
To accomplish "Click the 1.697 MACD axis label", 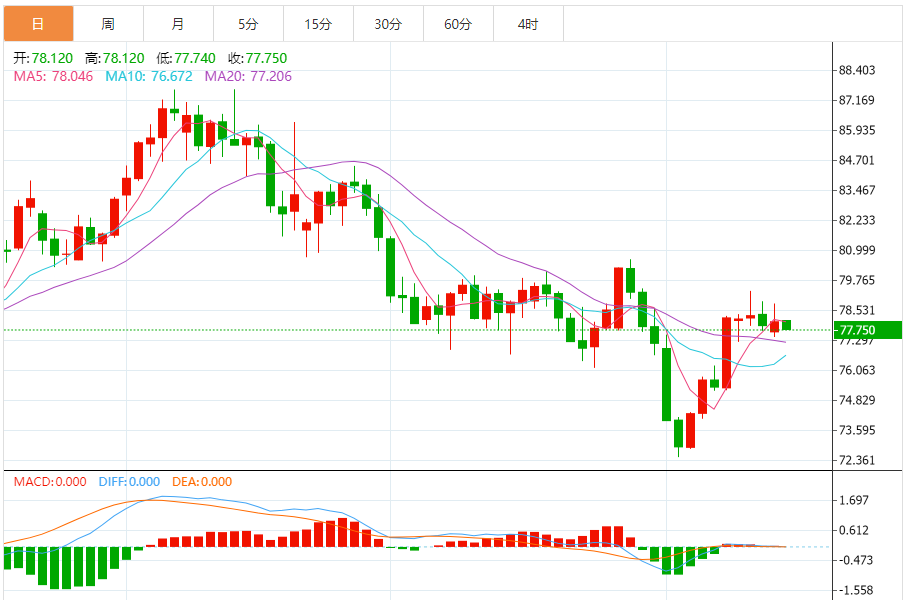I will (x=854, y=500).
